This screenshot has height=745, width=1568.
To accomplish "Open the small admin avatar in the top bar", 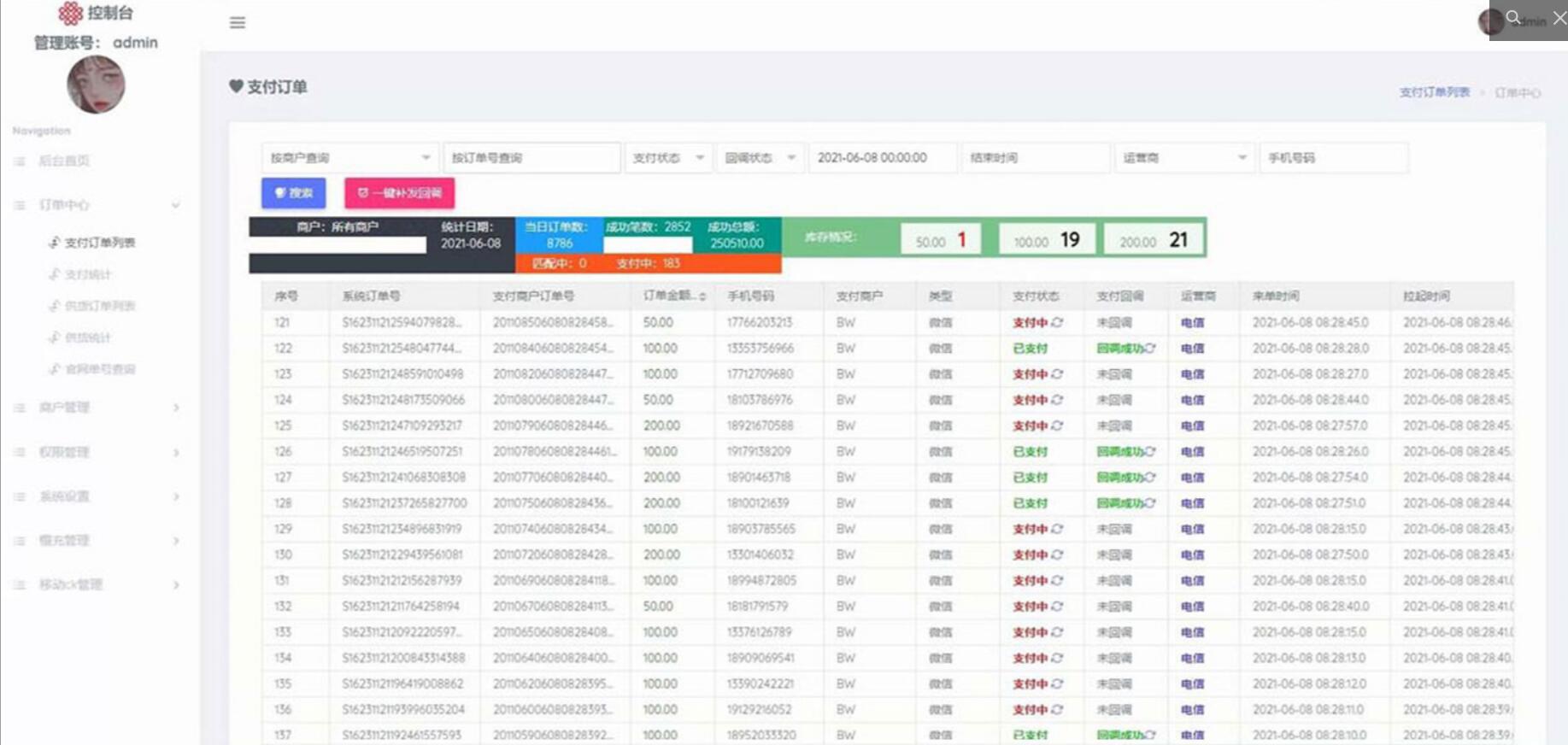I will (1491, 22).
